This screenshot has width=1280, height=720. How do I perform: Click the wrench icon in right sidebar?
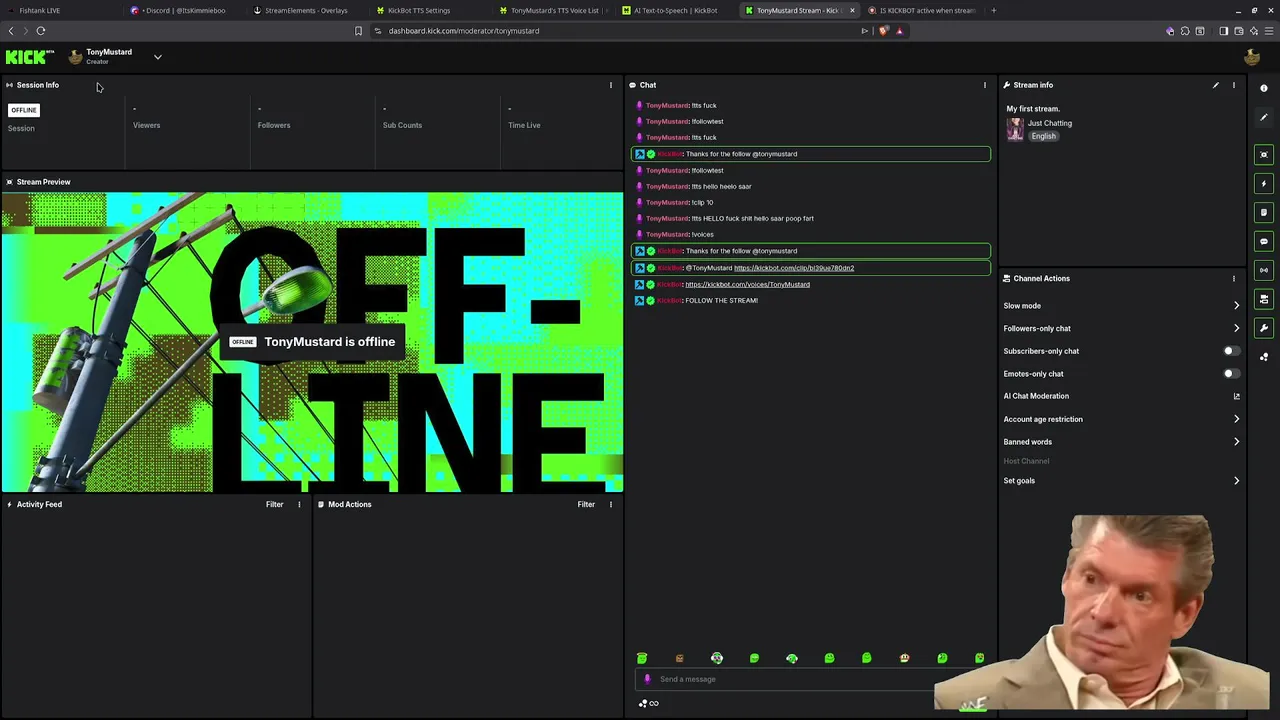(x=1264, y=328)
